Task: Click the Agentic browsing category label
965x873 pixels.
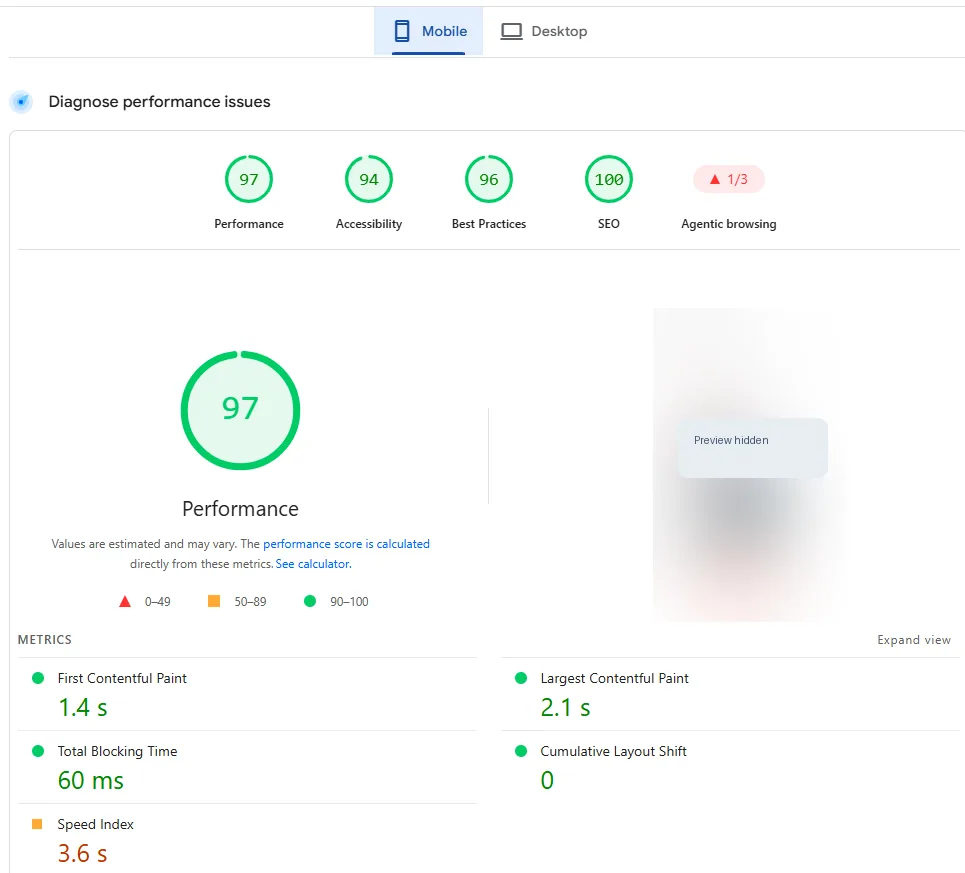Action: click(729, 224)
